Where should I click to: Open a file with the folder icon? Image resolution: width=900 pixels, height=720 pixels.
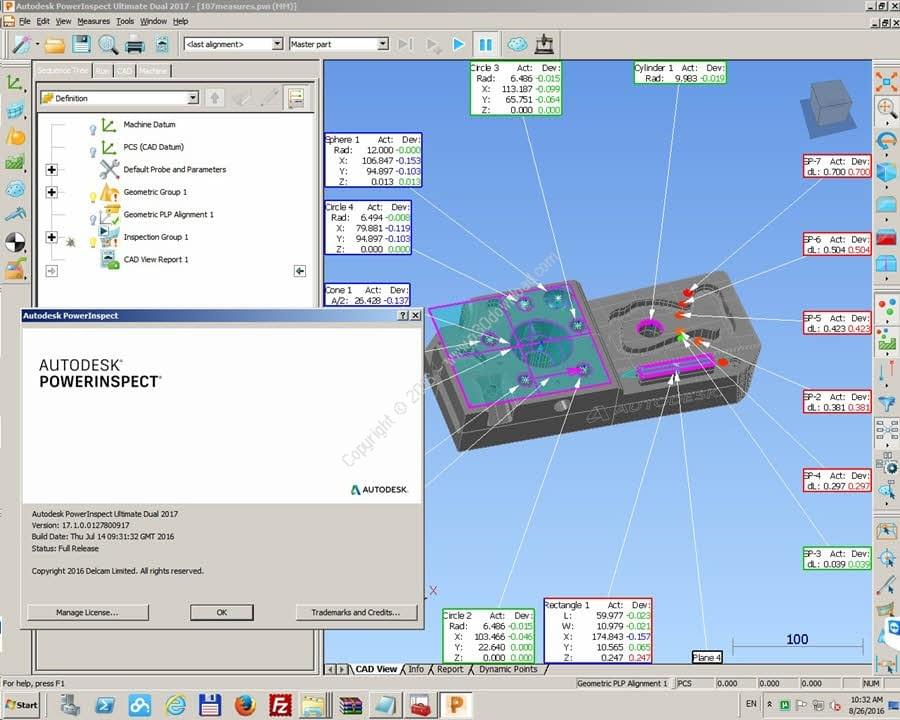coord(55,44)
